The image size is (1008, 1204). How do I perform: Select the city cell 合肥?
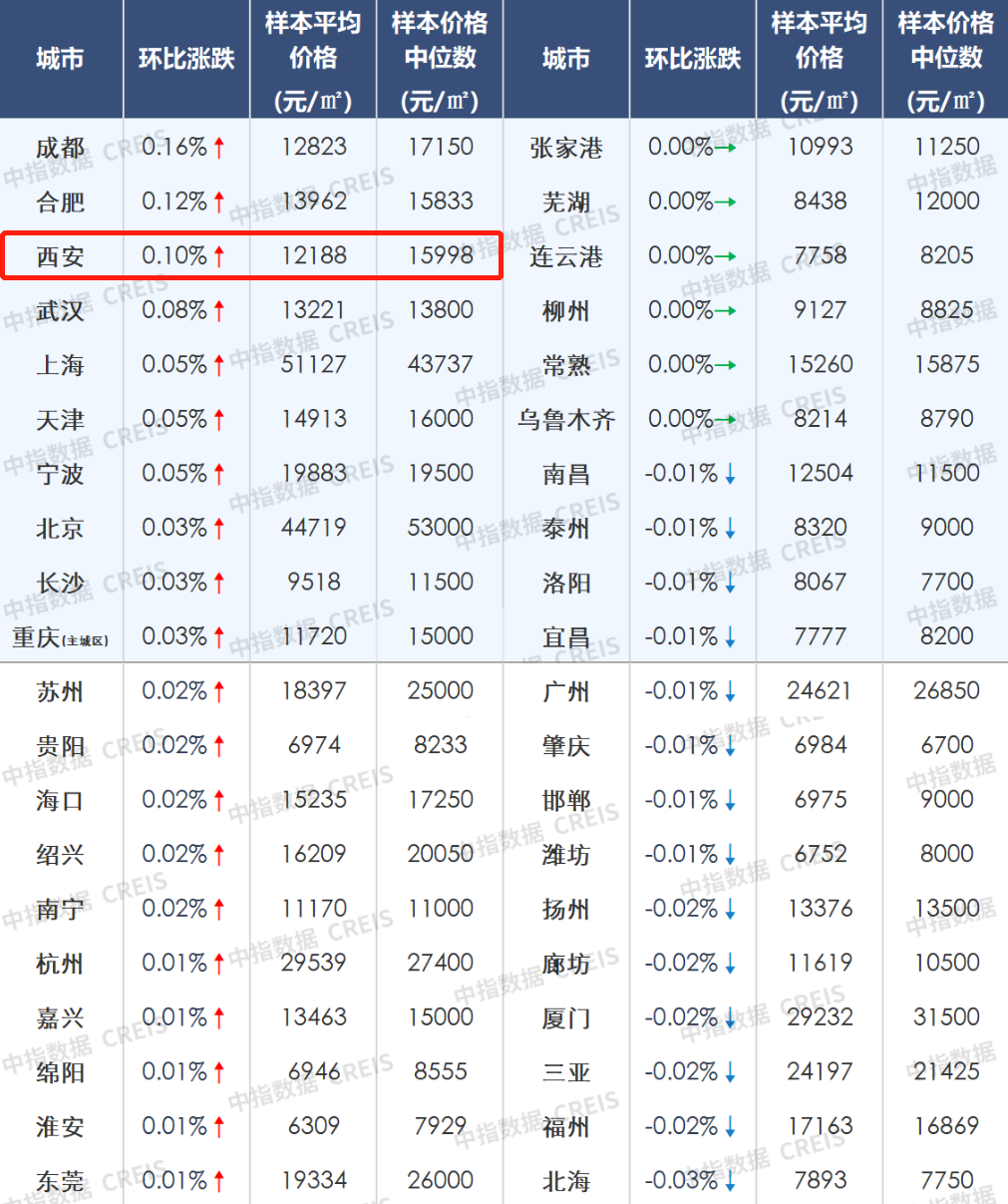tap(60, 202)
